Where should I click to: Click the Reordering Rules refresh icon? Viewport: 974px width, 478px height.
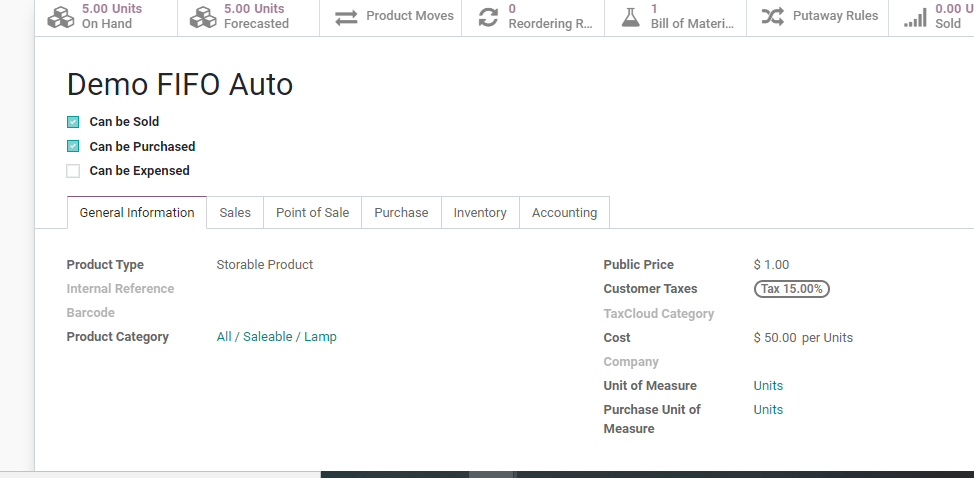[488, 17]
